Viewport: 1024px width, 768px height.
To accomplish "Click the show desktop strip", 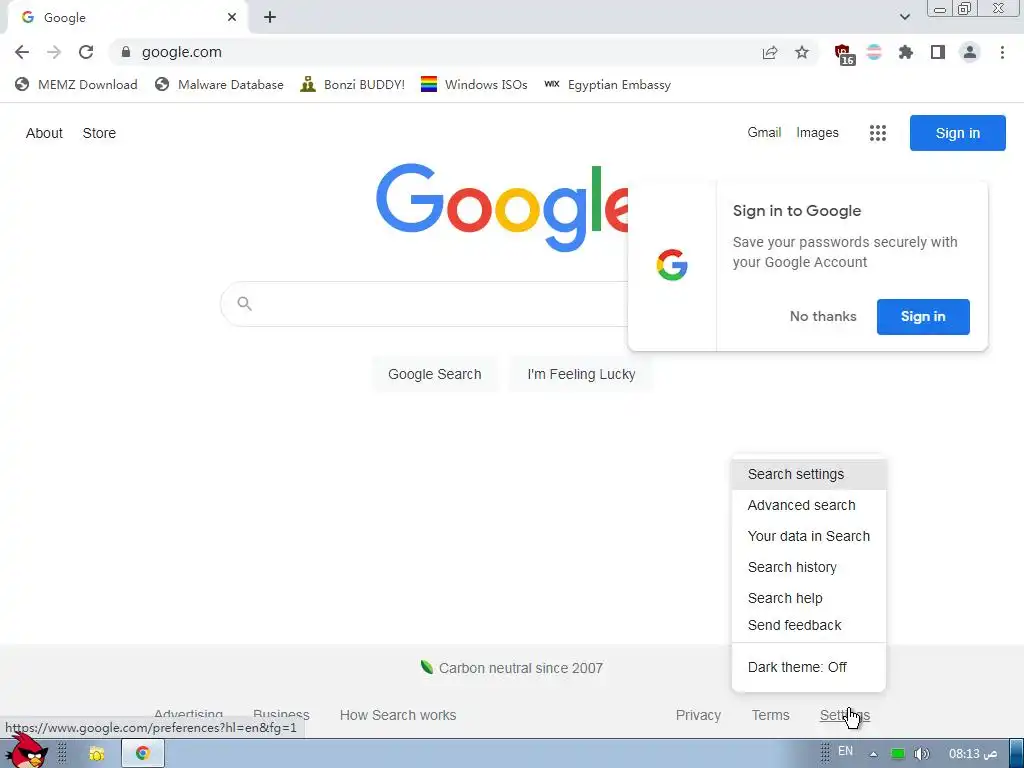I will [x=1017, y=754].
